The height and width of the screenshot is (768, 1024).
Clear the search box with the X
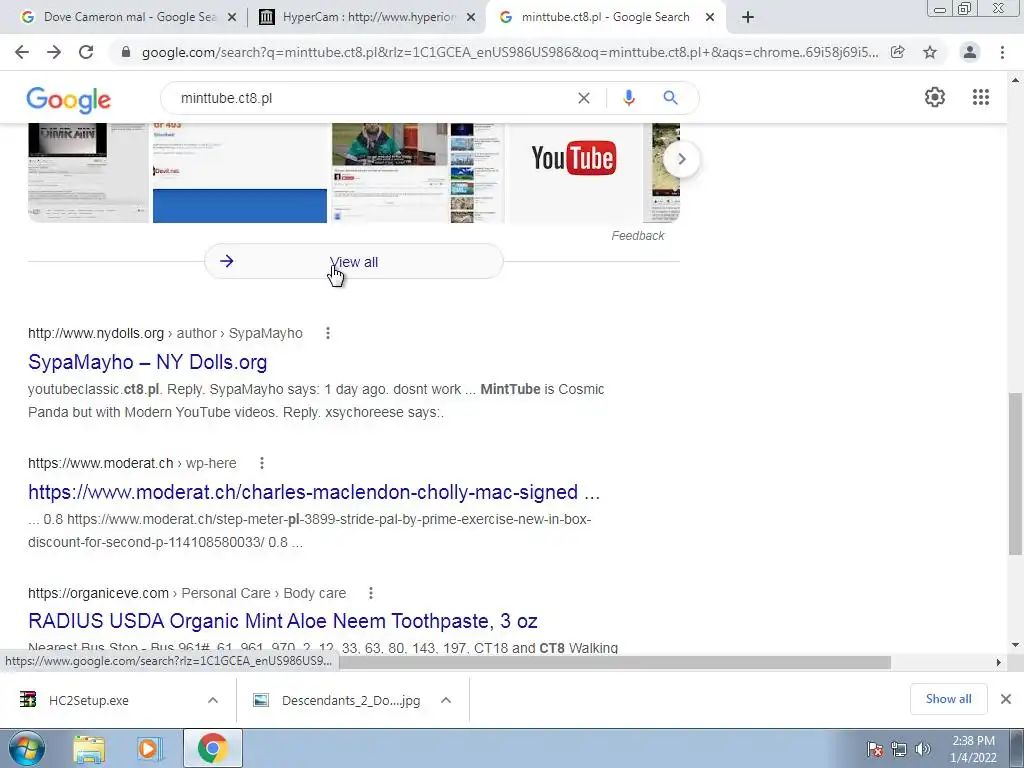click(584, 98)
